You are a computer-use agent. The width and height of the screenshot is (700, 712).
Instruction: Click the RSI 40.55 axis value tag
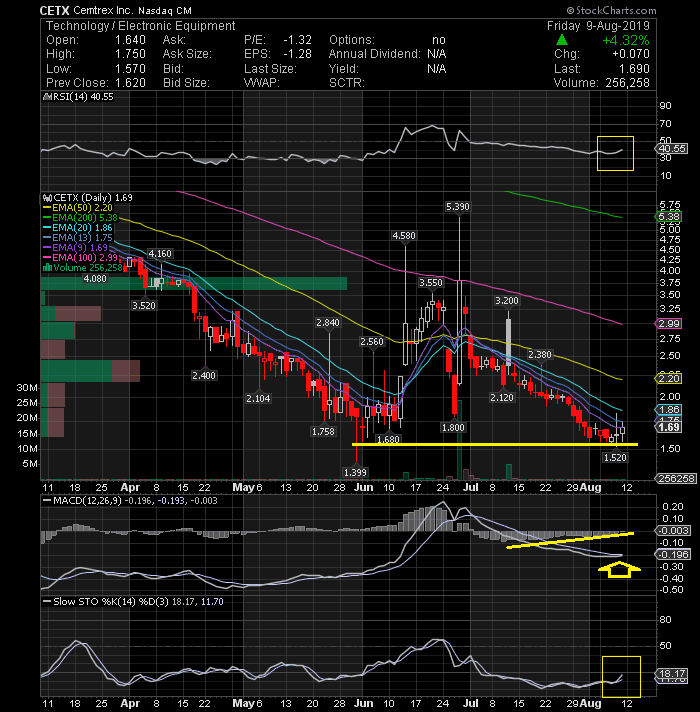671,149
